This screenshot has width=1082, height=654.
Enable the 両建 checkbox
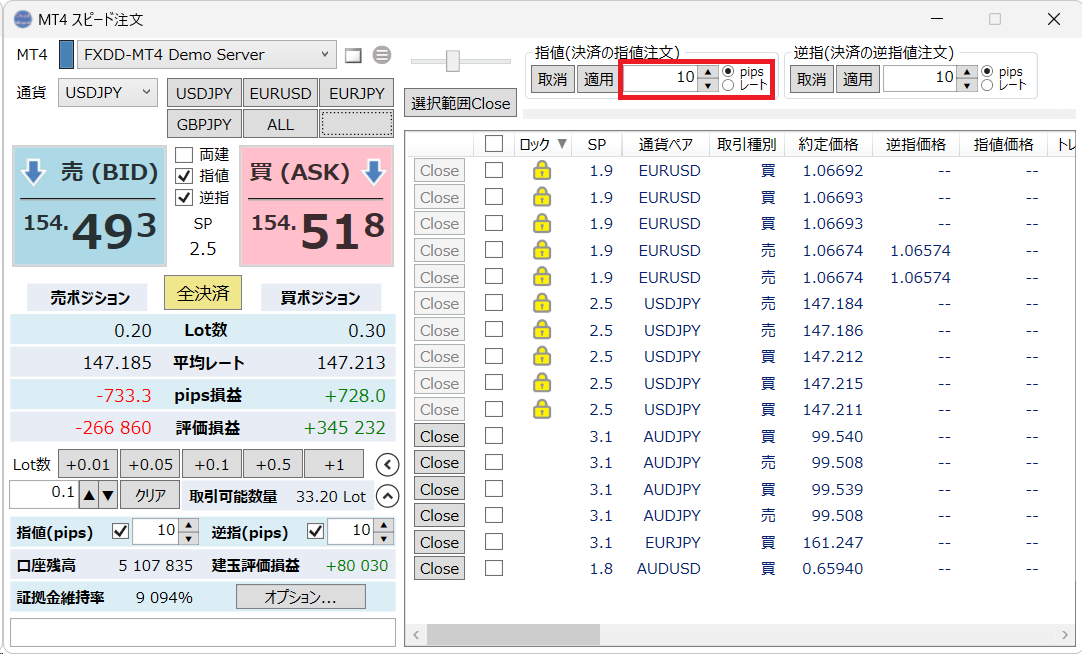click(183, 155)
